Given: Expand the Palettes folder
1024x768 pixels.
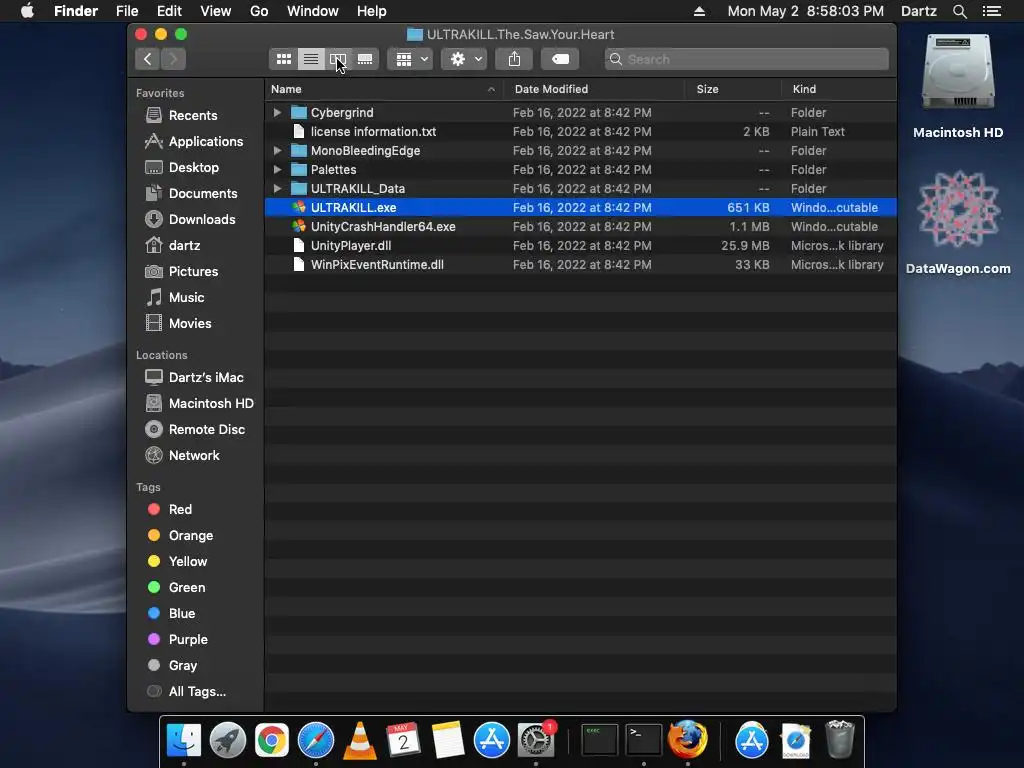Looking at the screenshot, I should pos(277,170).
